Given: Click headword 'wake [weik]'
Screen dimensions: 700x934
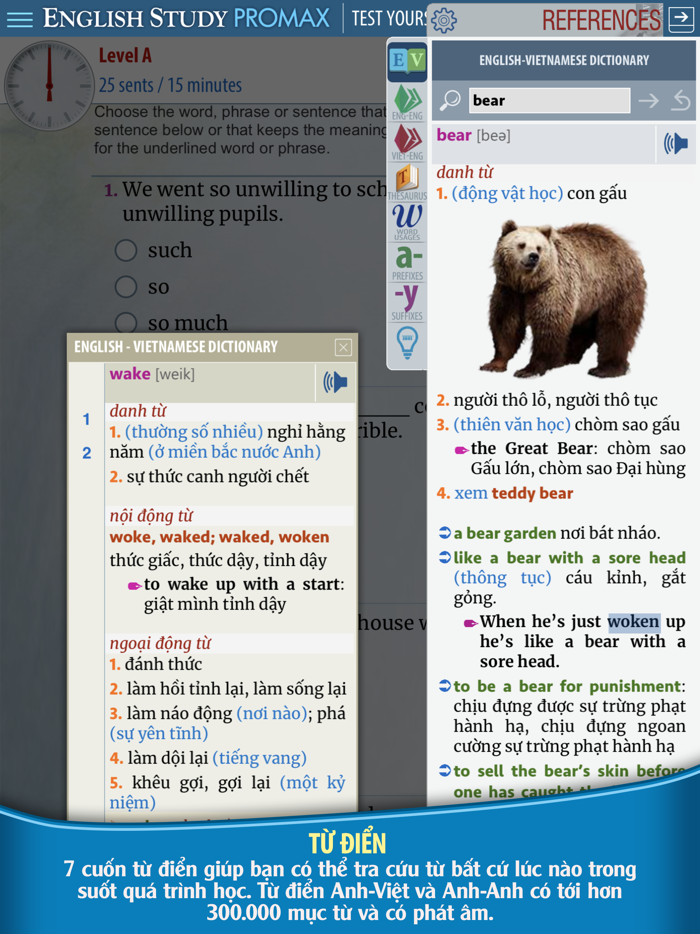Looking at the screenshot, I should 152,374.
